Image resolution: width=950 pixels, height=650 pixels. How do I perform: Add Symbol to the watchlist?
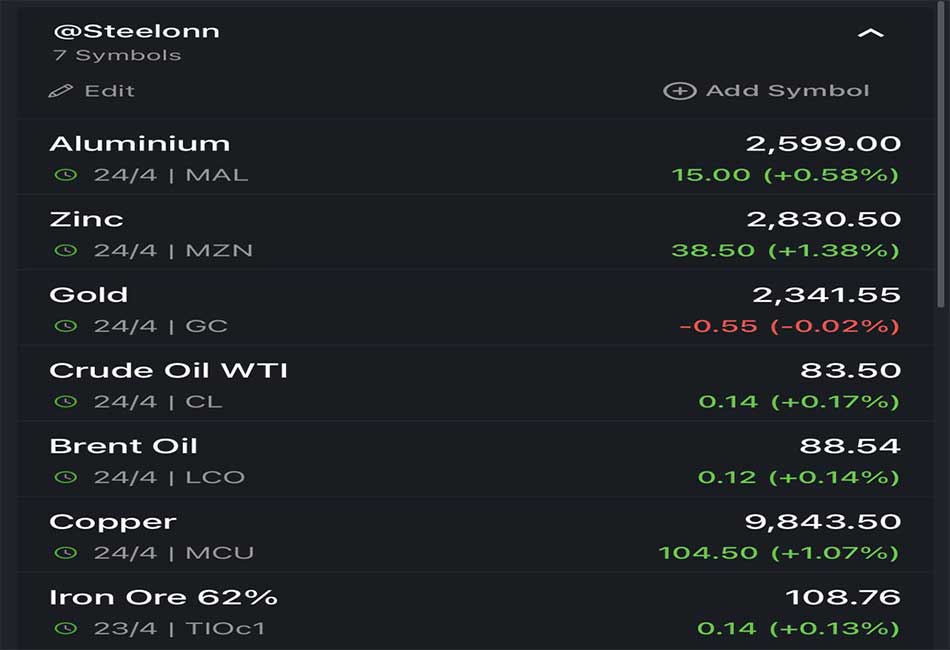[x=766, y=91]
